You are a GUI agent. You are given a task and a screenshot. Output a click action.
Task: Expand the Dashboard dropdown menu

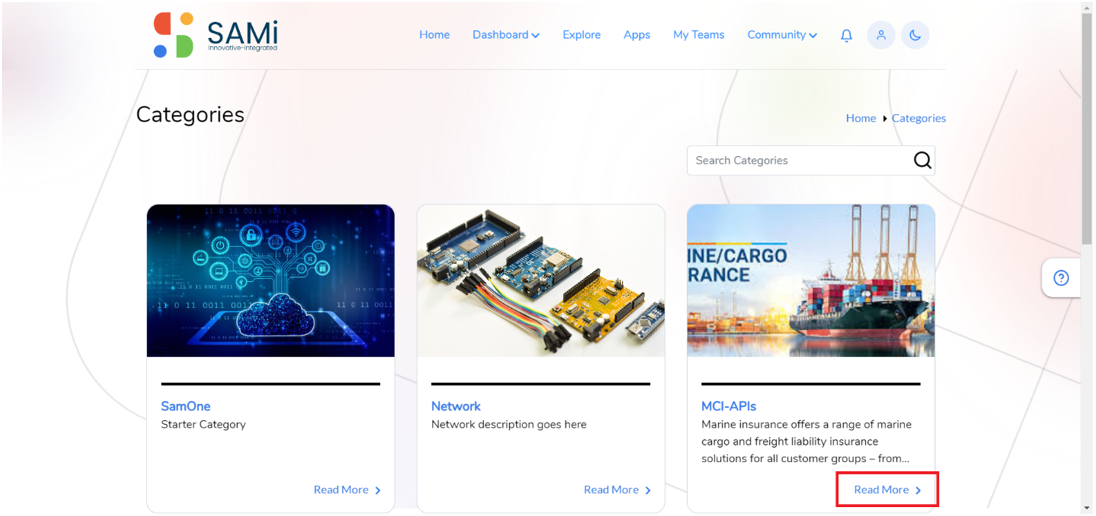(x=506, y=35)
